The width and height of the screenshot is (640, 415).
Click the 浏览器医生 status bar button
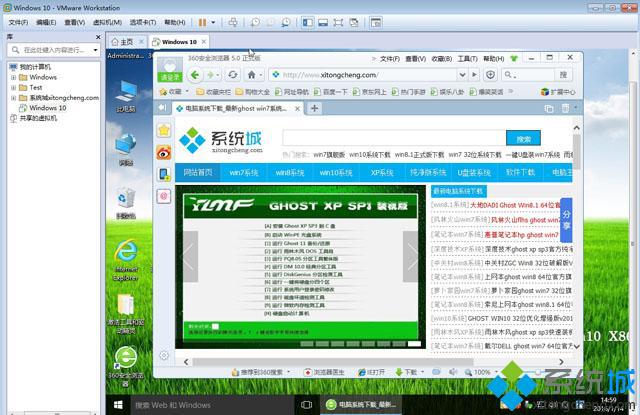click(x=324, y=372)
